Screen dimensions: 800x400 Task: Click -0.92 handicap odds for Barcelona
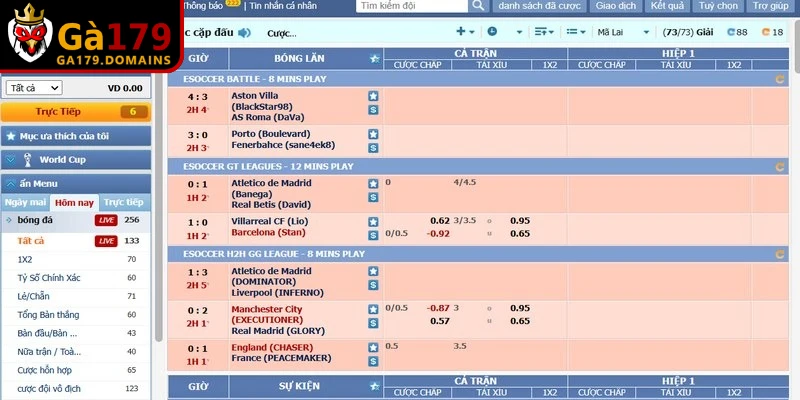(438, 234)
